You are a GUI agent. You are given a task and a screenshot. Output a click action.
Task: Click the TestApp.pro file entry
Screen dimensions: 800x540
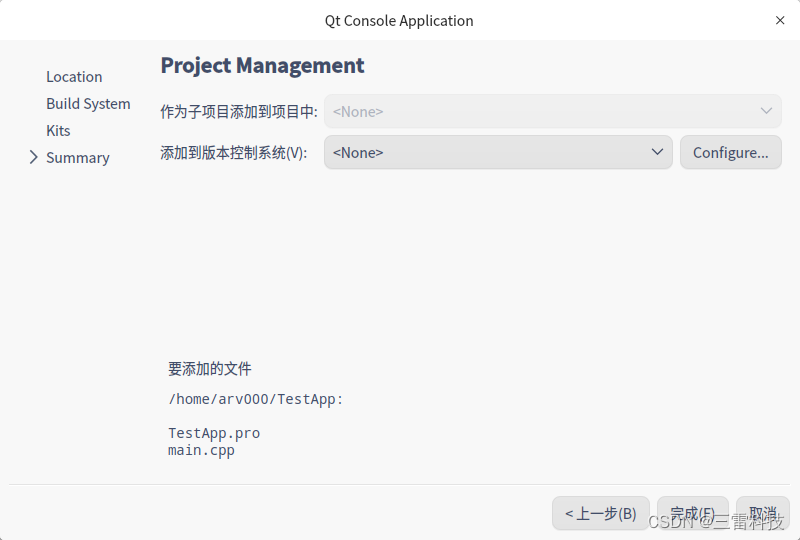tap(214, 433)
